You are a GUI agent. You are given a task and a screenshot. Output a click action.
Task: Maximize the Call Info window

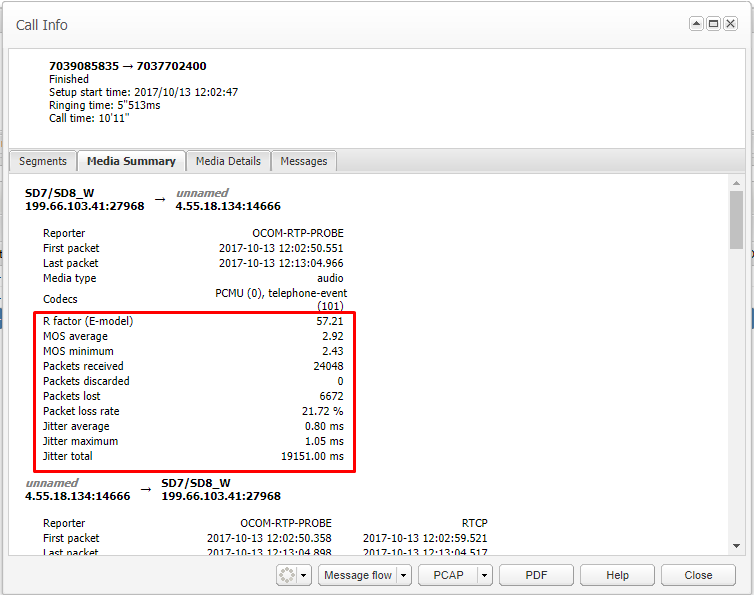click(x=714, y=24)
